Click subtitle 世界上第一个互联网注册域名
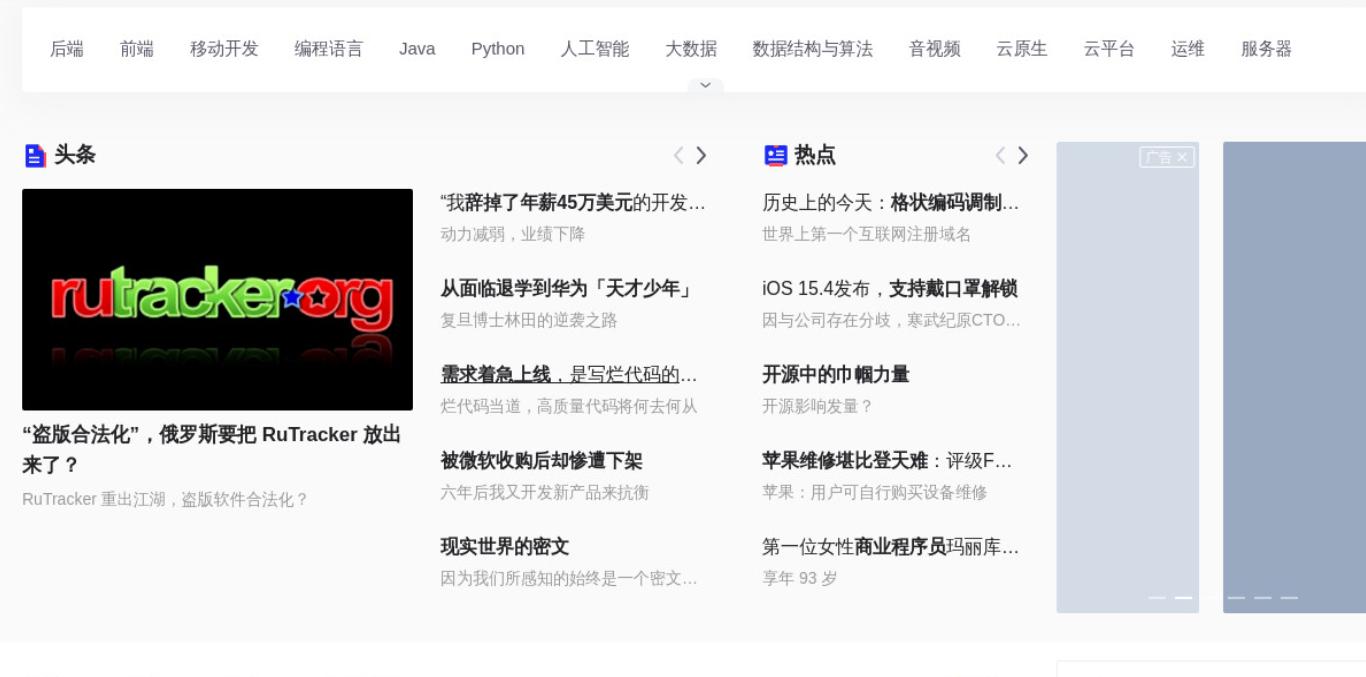Viewport: 1366px width, 677px height. (x=867, y=234)
